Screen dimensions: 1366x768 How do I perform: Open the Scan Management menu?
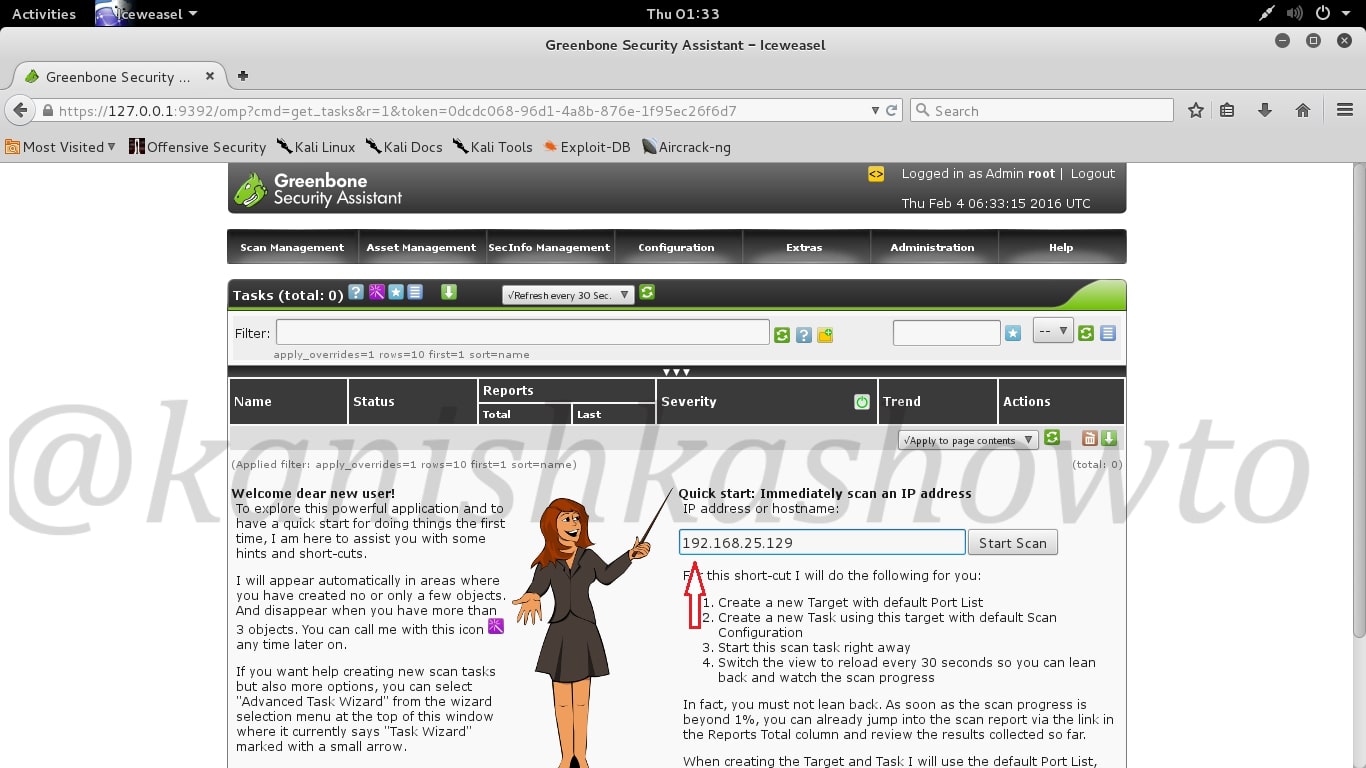click(x=292, y=247)
